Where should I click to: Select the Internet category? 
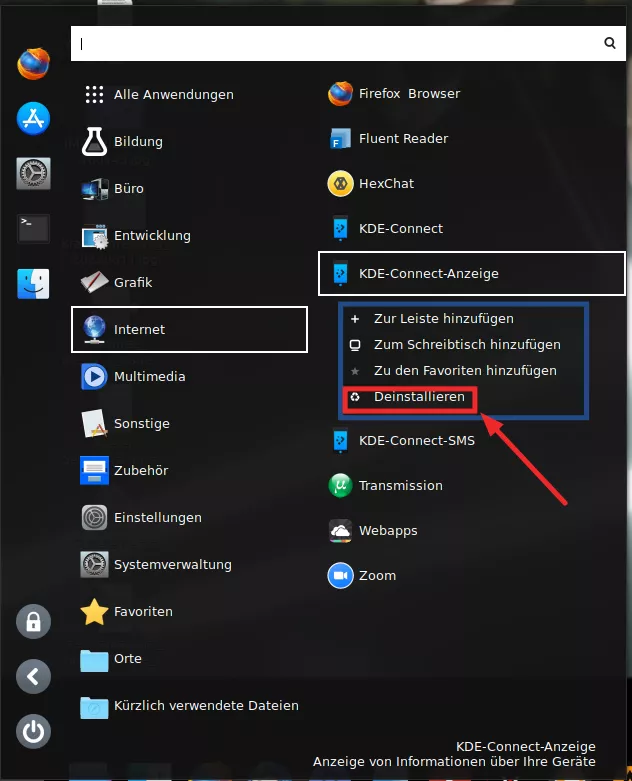(x=189, y=329)
